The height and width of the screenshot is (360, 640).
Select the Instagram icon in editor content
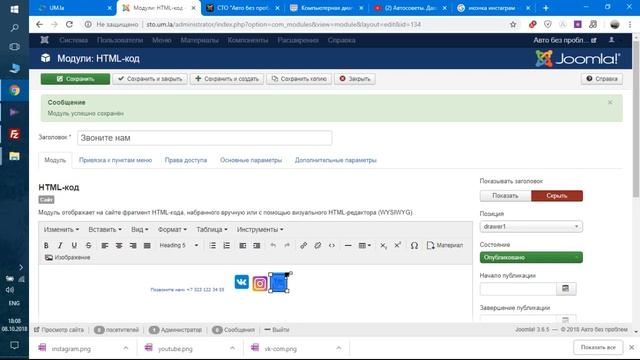[x=260, y=283]
